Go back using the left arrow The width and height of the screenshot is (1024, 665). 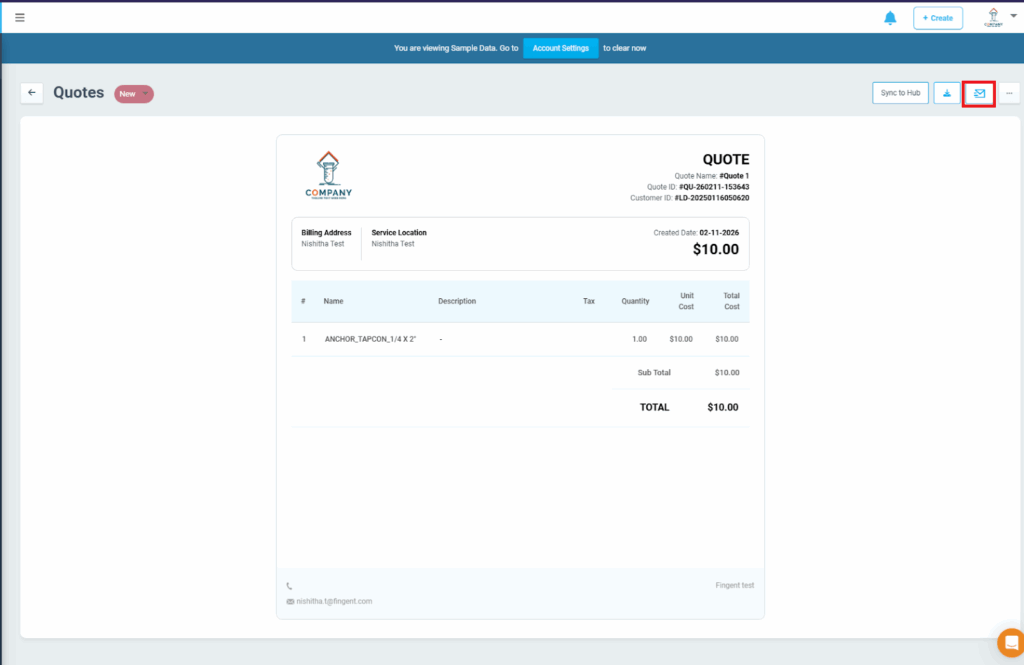(x=32, y=93)
